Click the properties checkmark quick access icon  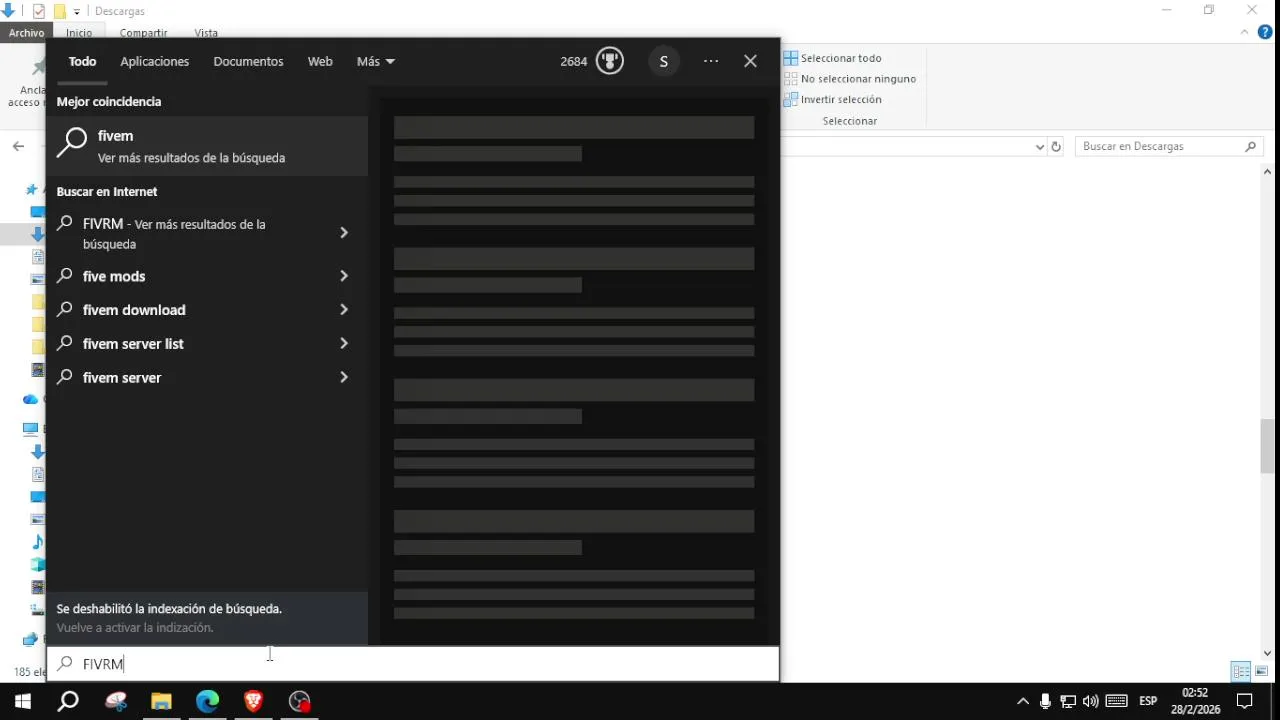(39, 11)
